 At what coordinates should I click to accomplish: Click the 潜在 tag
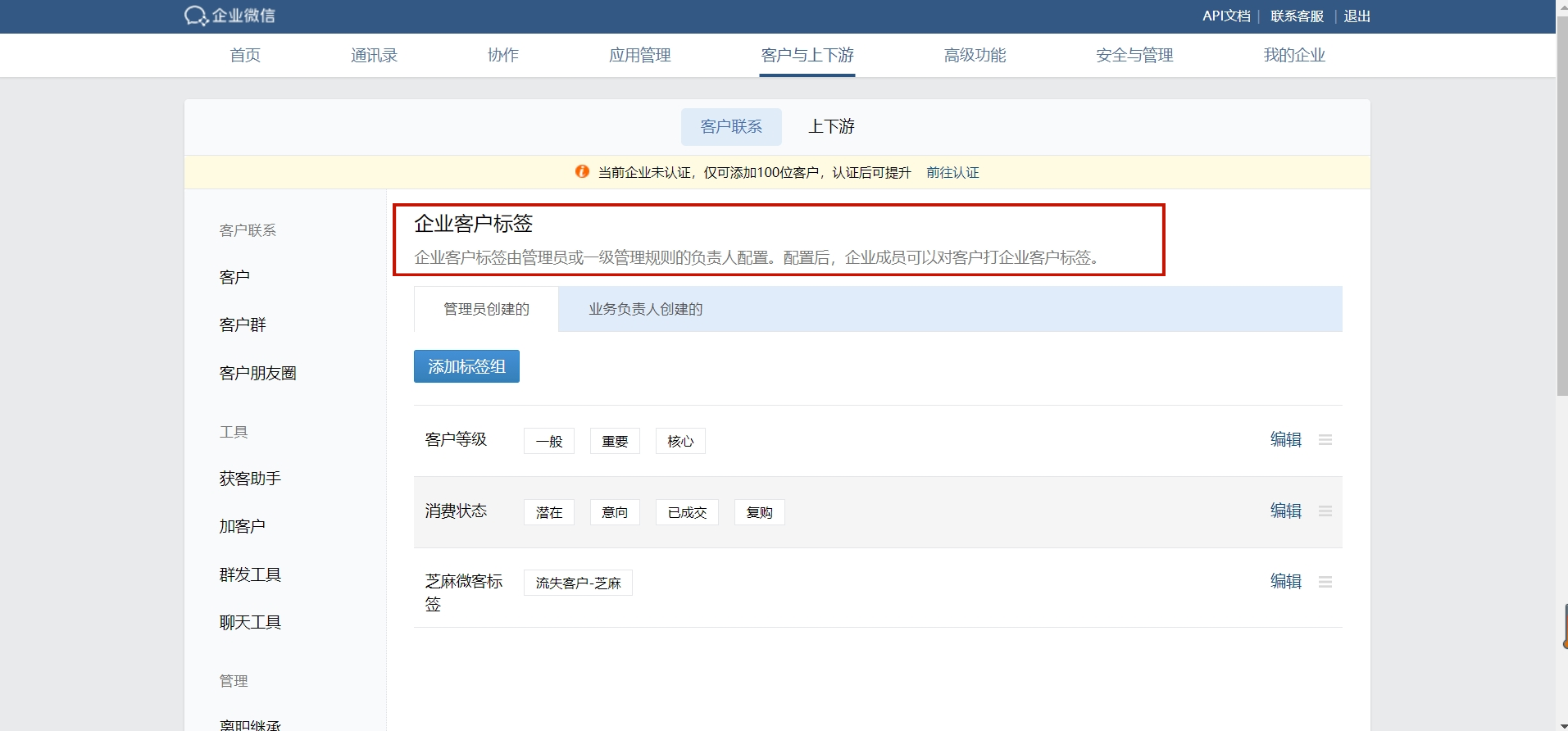549,512
